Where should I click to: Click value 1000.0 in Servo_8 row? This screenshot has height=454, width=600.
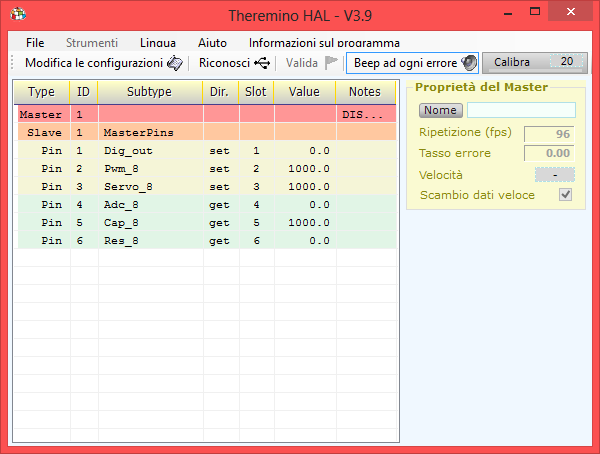[309, 186]
